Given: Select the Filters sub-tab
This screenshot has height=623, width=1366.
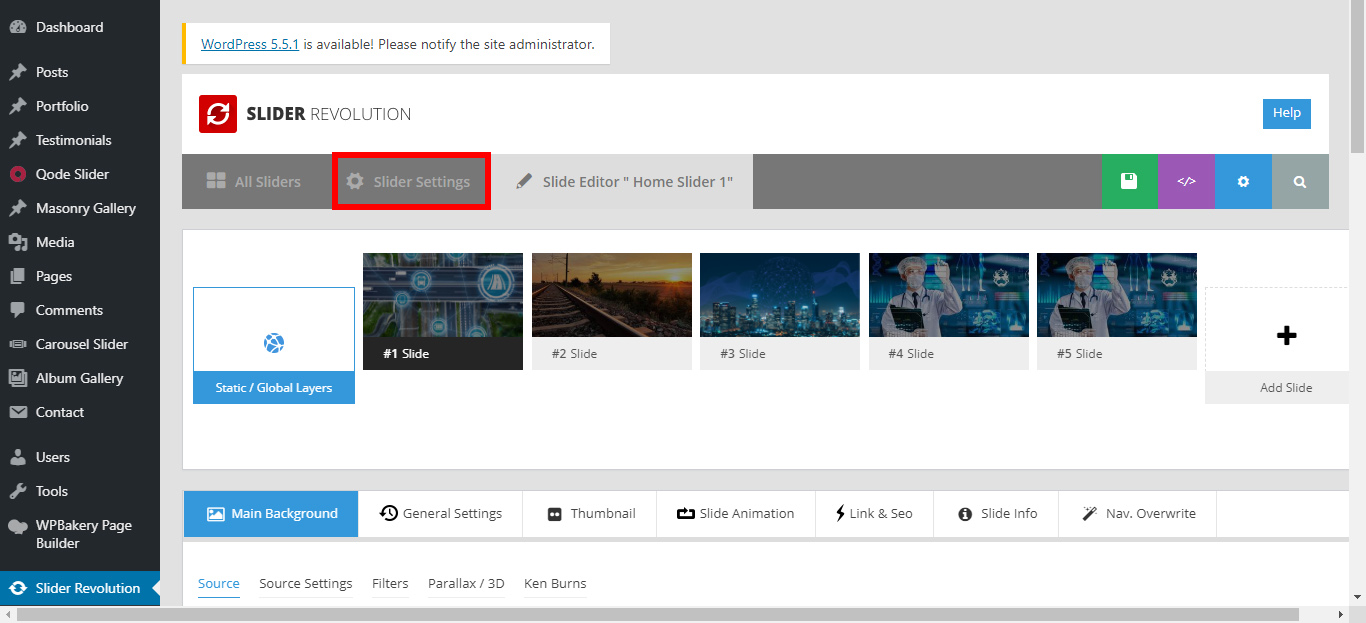Looking at the screenshot, I should pos(390,584).
